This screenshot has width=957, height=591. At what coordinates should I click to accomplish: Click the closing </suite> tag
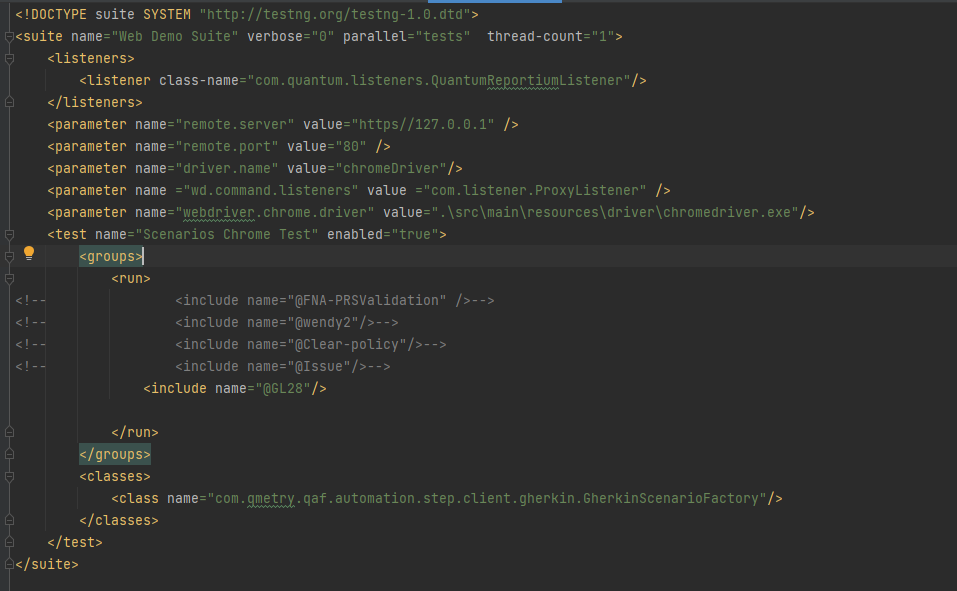pos(47,564)
